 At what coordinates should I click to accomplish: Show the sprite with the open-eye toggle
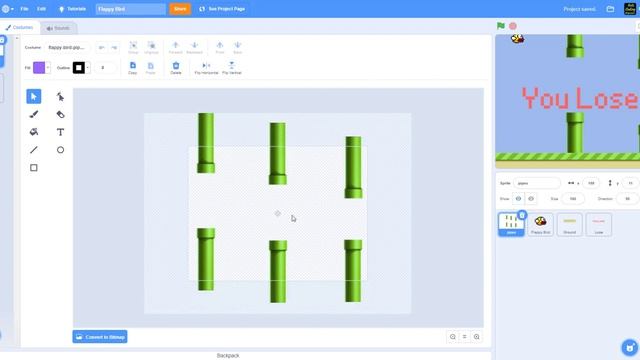click(x=518, y=199)
